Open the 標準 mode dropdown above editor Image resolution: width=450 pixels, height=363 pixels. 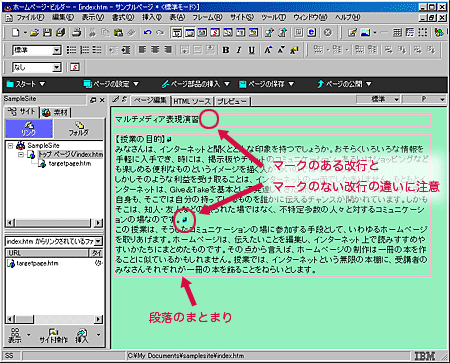point(396,99)
